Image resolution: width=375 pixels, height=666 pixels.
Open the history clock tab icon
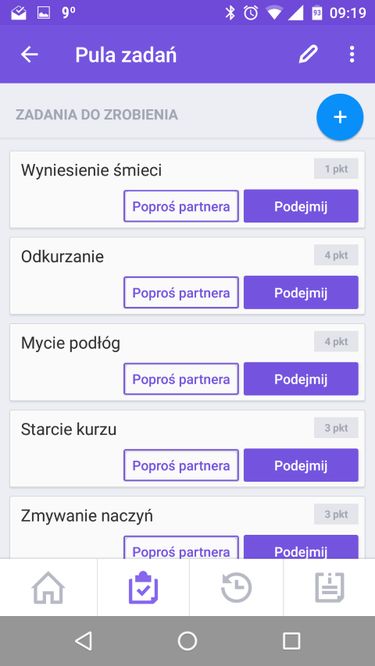tap(237, 588)
